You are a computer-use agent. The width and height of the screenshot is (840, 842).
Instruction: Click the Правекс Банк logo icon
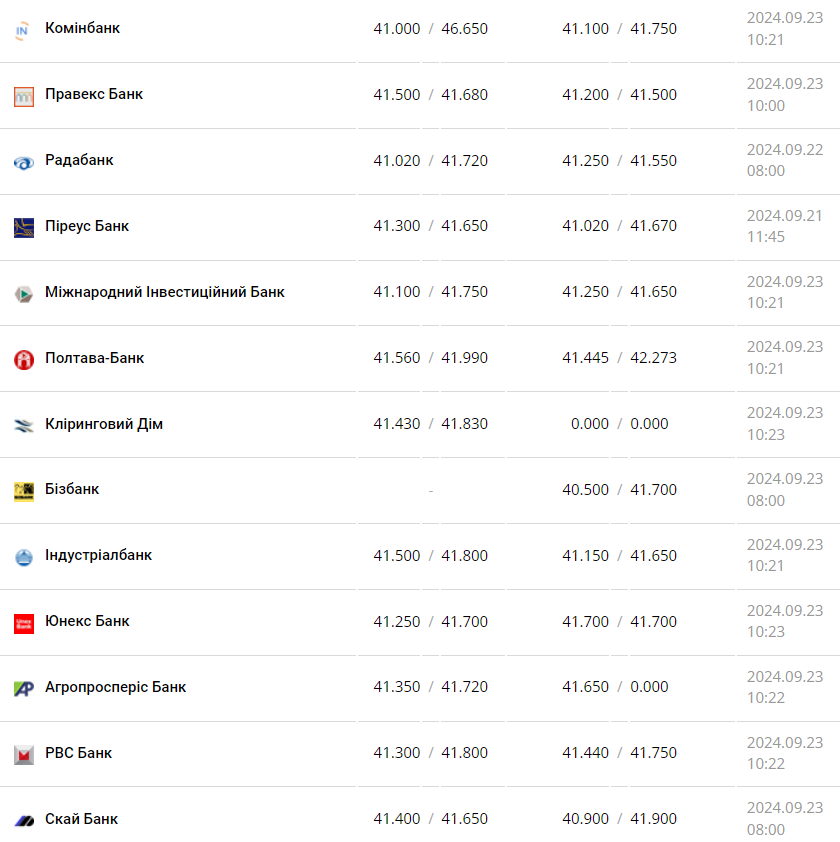[24, 97]
